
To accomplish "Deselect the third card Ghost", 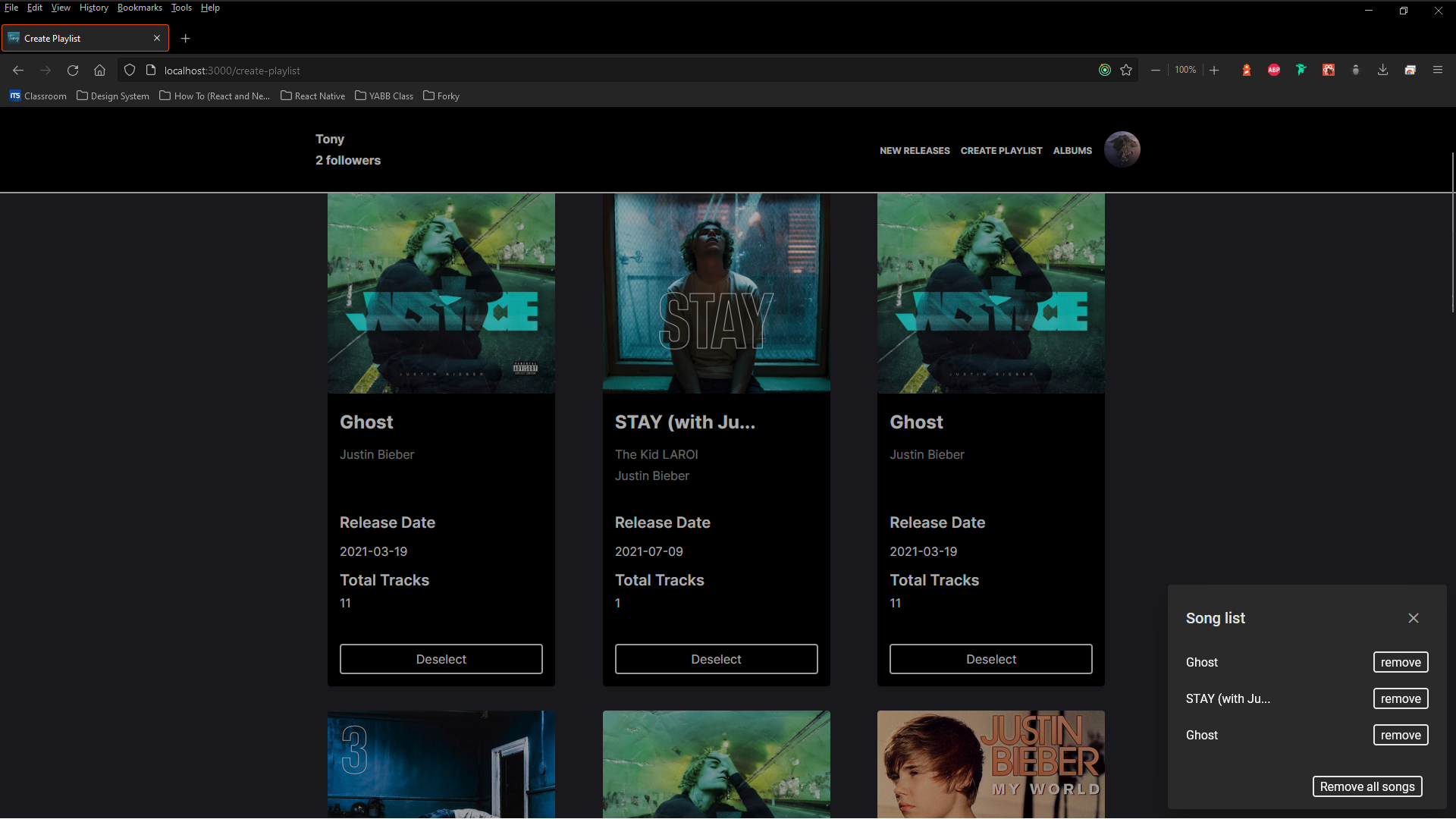I will [x=990, y=659].
